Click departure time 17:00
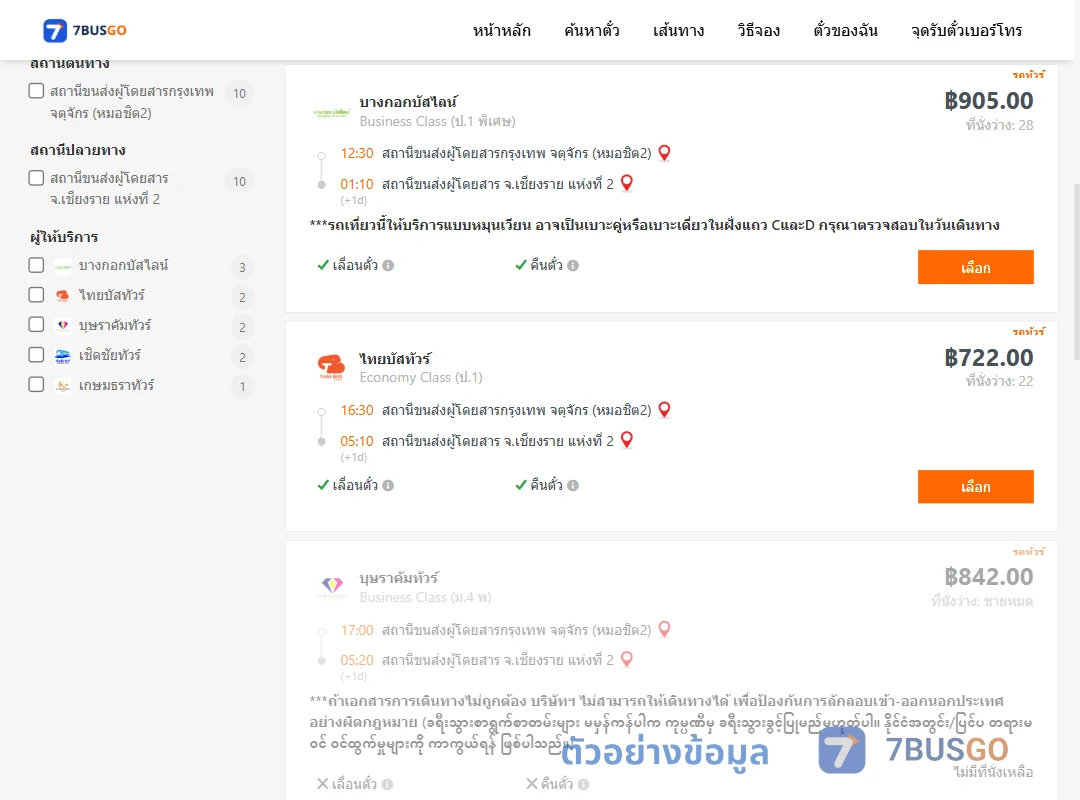The image size is (1080, 800). [x=357, y=630]
